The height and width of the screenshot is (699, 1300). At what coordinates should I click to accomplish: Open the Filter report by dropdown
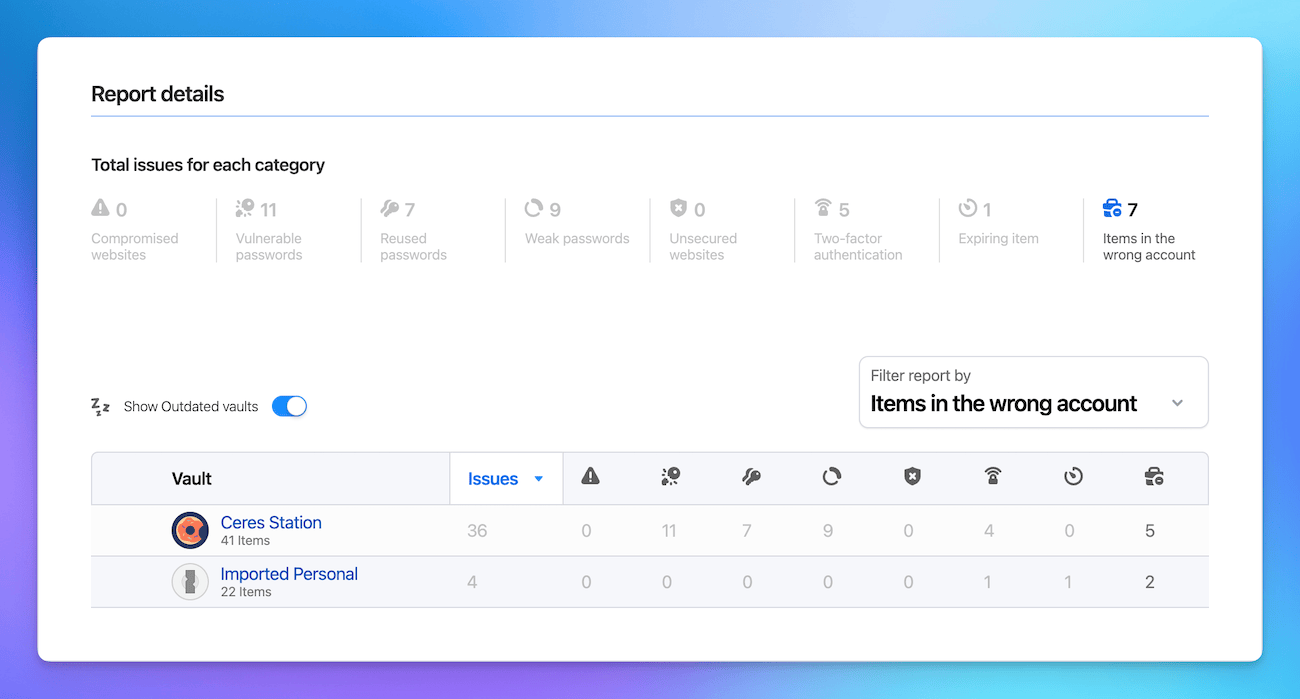1034,392
